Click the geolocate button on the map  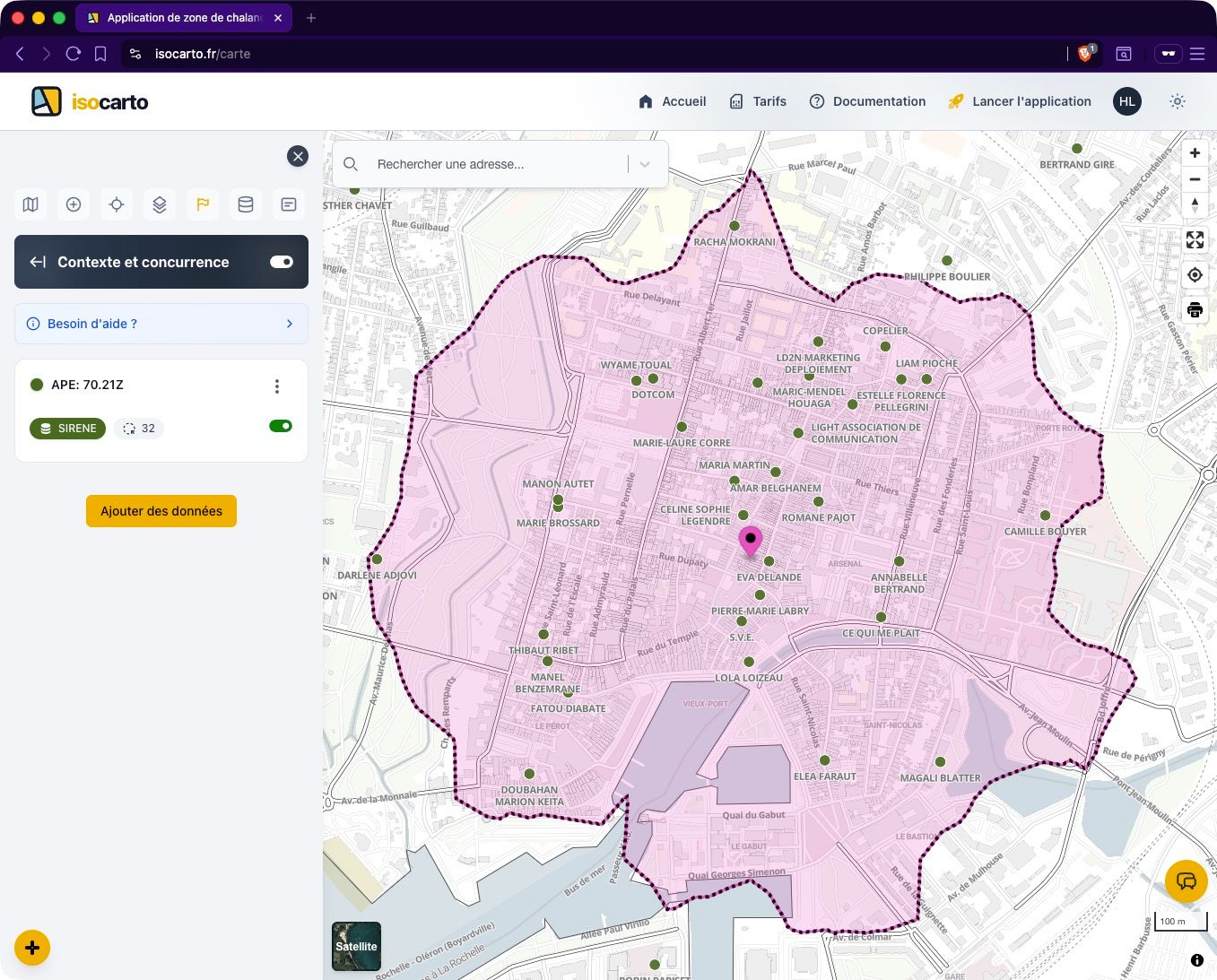point(1195,274)
